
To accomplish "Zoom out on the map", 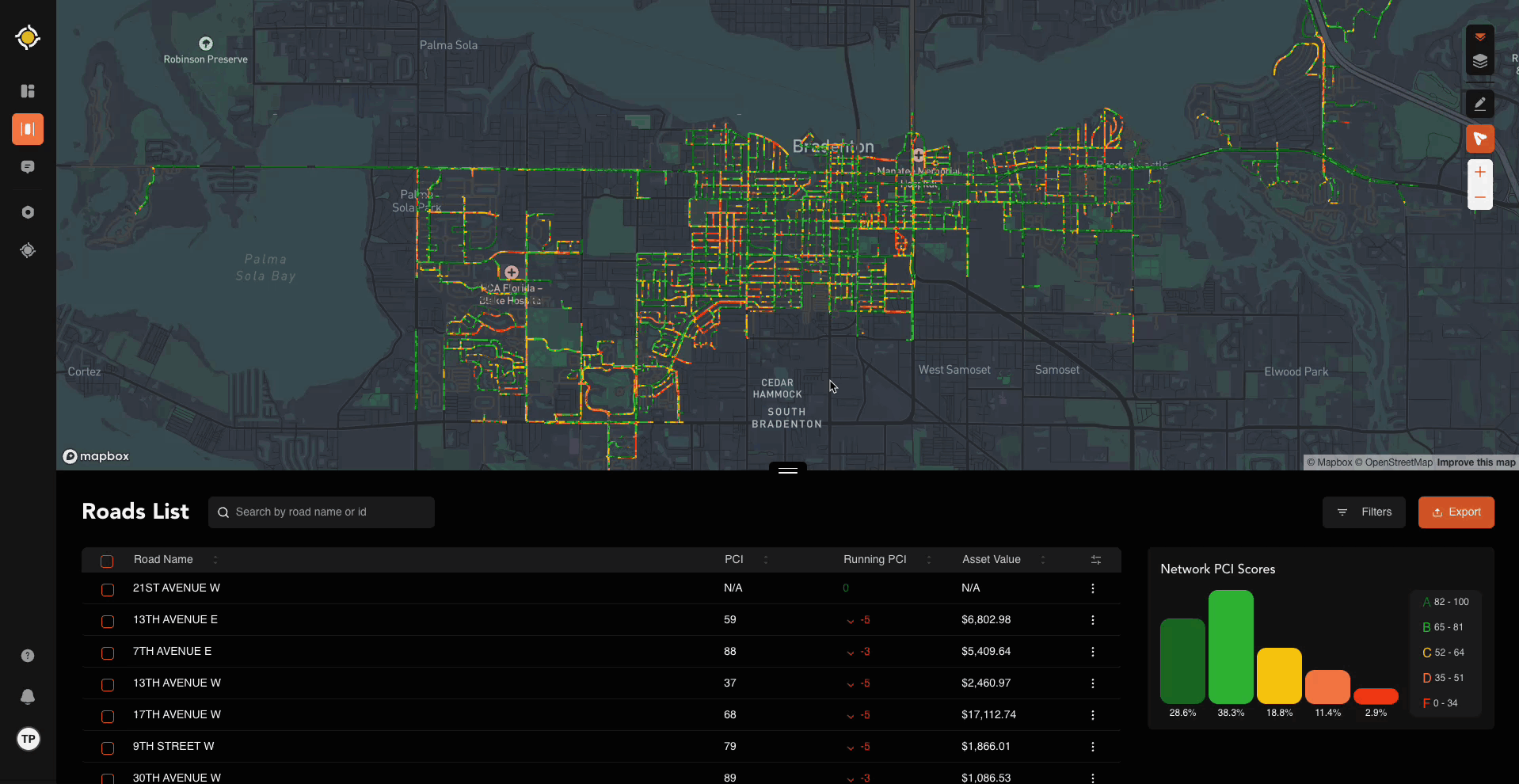I will pos(1479,197).
